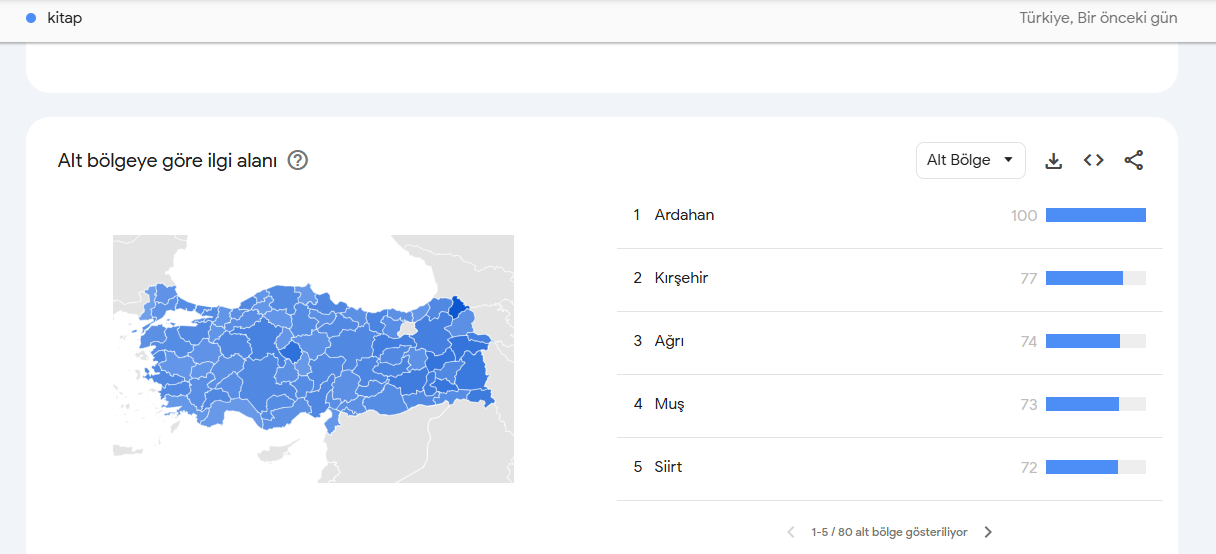Click the kitap search term label
Image resolution: width=1216 pixels, height=554 pixels.
coord(65,18)
